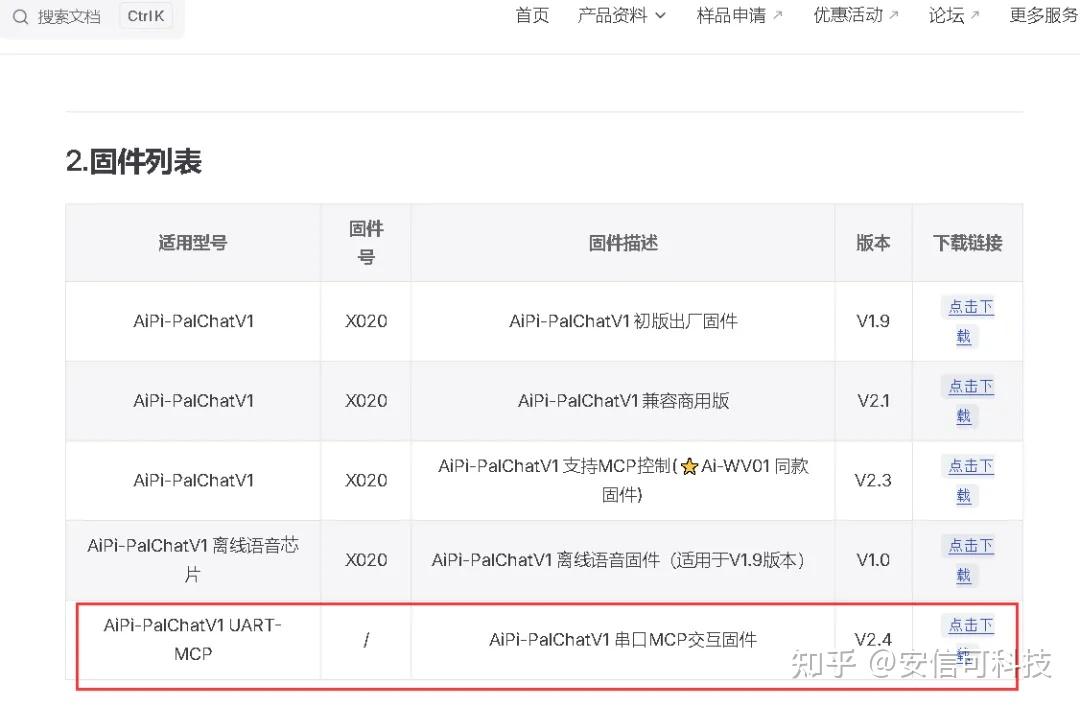Screen dimensions: 1080x708
Task: Click external-link arrow beside 样品申请
Action: tap(778, 14)
